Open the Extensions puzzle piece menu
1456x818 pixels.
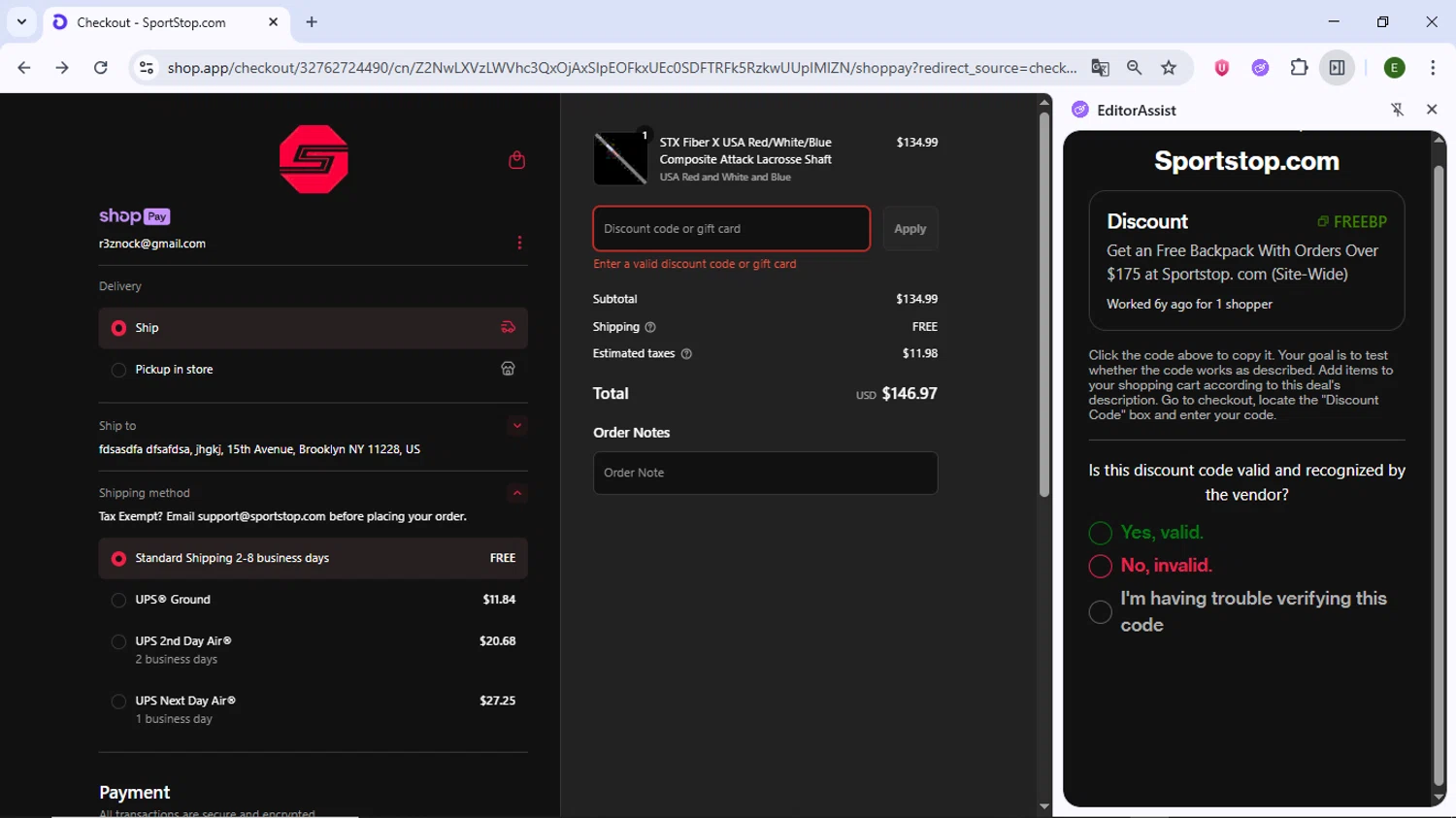[x=1299, y=67]
